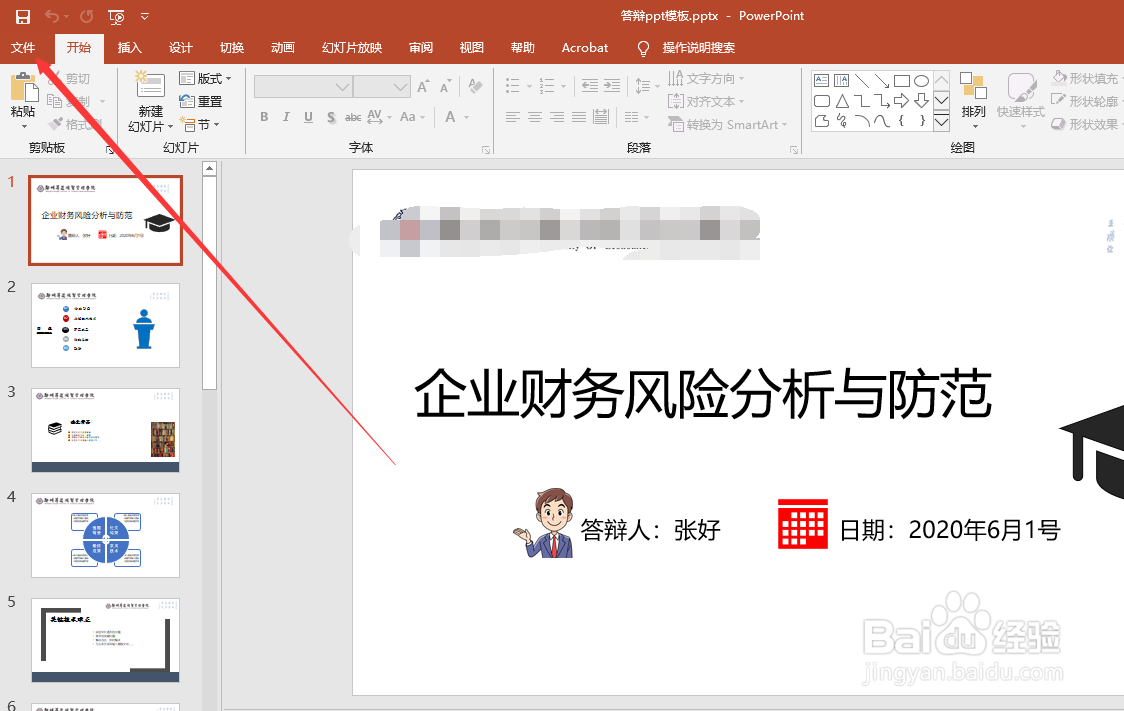1124x711 pixels.
Task: Select the down arrow shape
Action: (x=922, y=101)
